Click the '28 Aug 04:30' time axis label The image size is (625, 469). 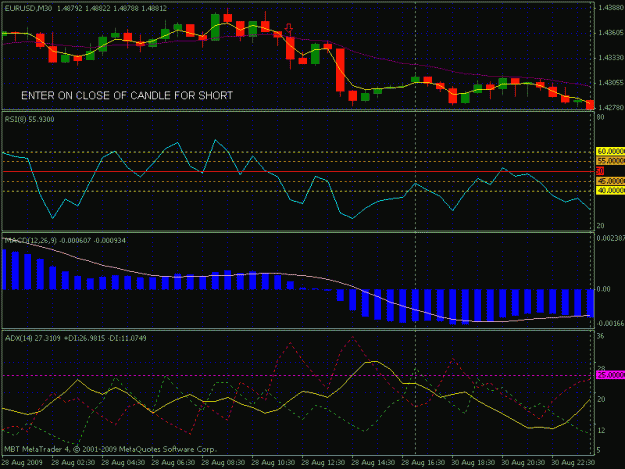point(123,463)
